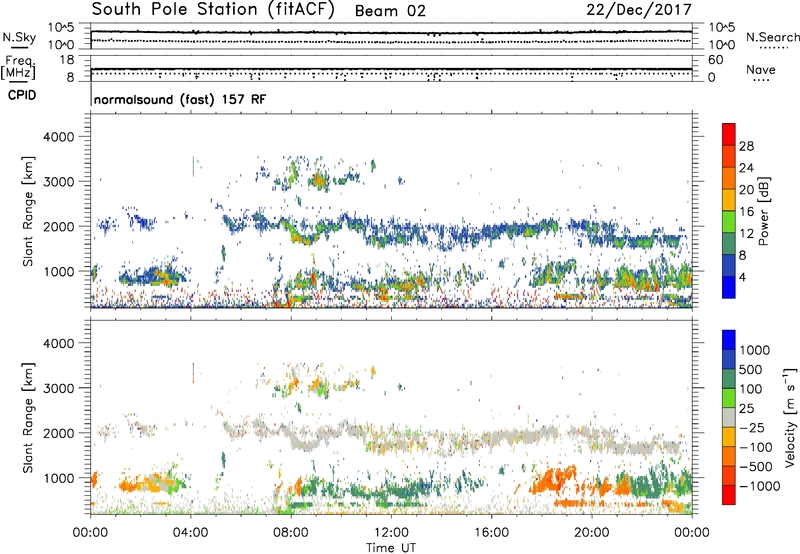
Task: Click the "16" tick on Power colorbar
Action: click(746, 212)
